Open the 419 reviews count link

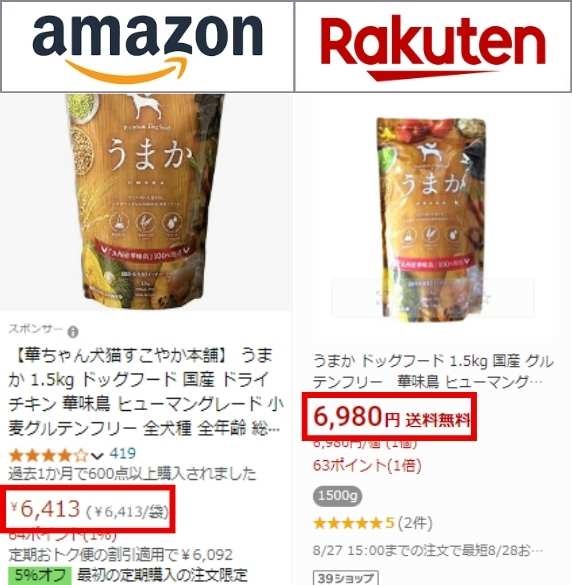tap(122, 453)
